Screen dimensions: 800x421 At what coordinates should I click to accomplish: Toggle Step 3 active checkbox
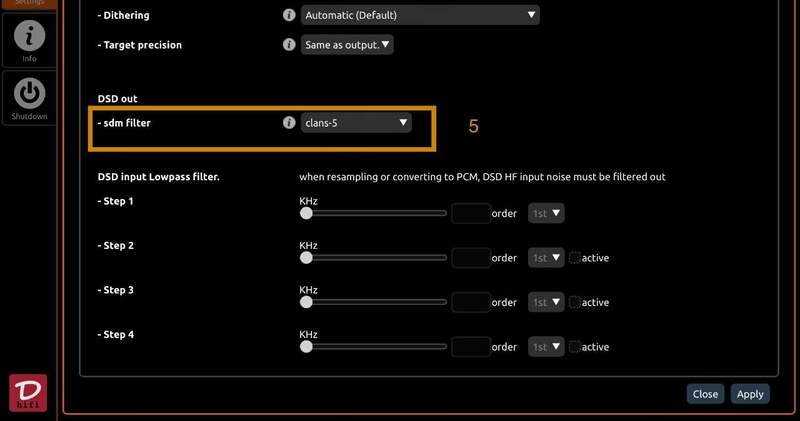(x=575, y=302)
